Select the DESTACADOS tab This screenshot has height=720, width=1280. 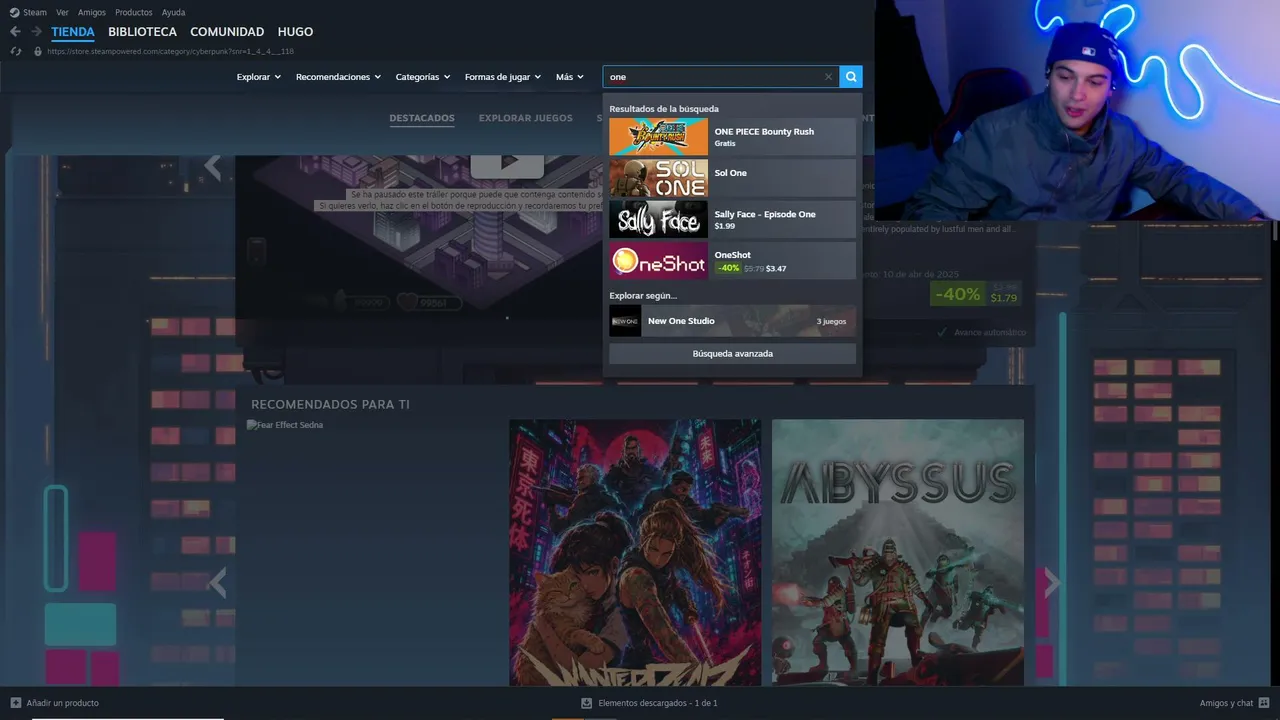click(x=422, y=118)
